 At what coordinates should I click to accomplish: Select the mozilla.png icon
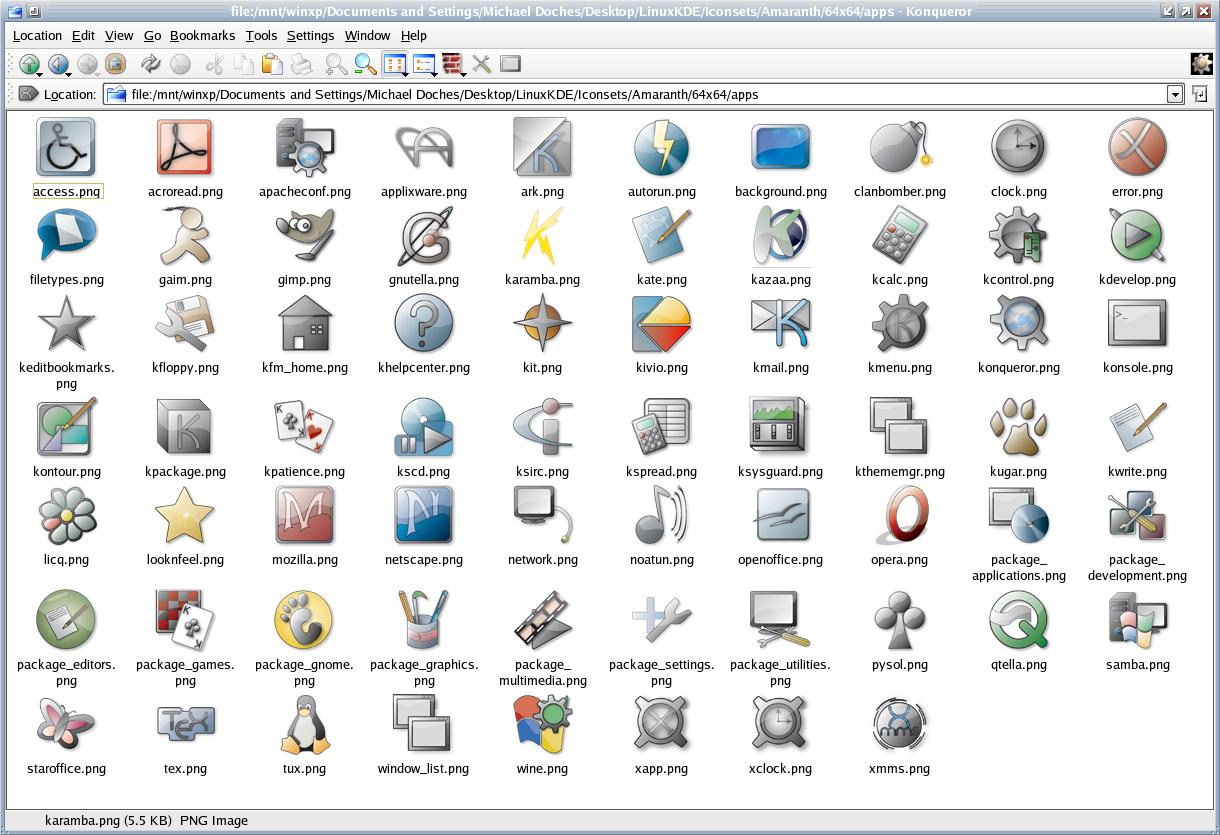tap(305, 516)
